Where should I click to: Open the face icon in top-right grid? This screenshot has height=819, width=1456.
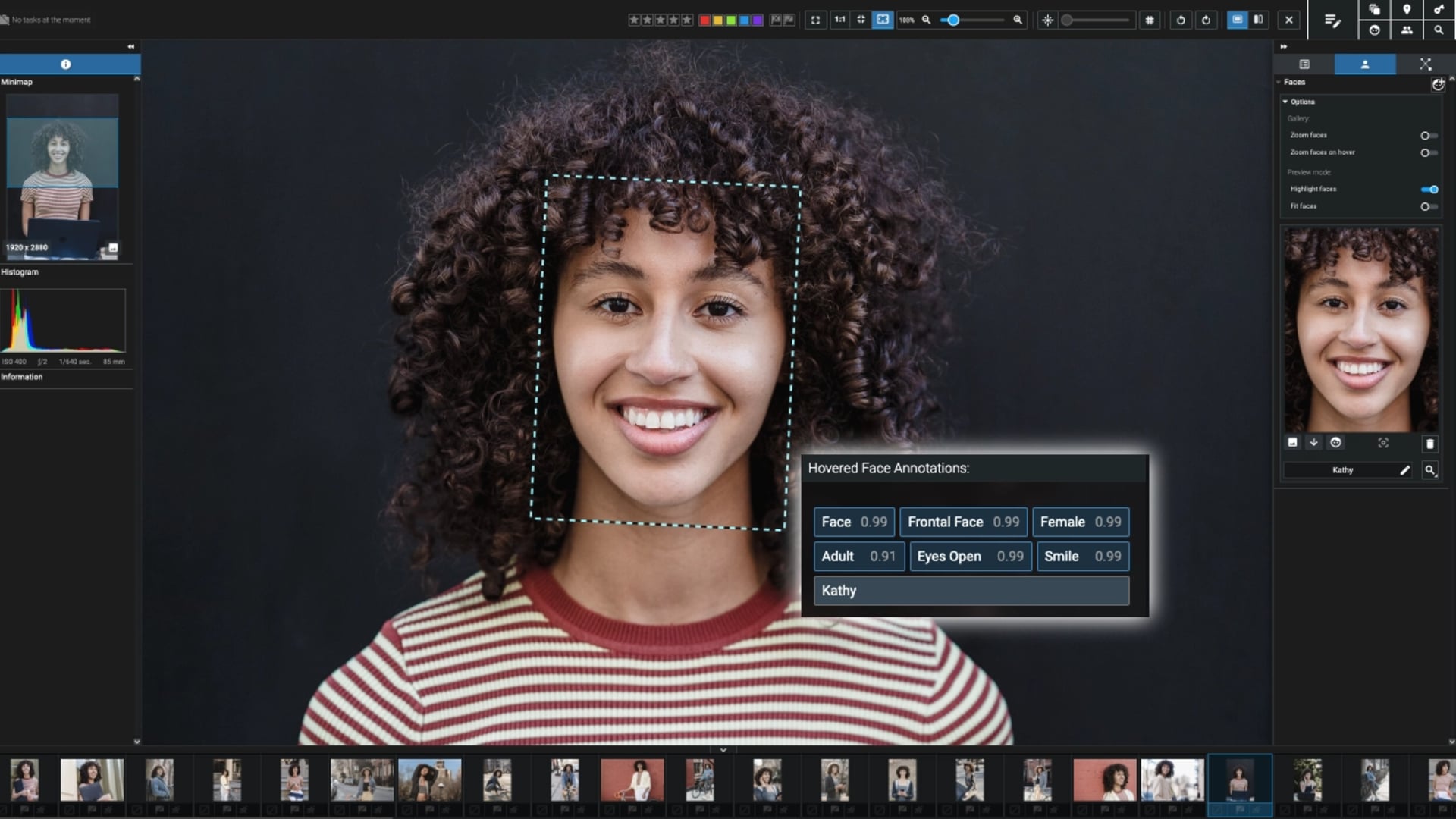(1374, 30)
